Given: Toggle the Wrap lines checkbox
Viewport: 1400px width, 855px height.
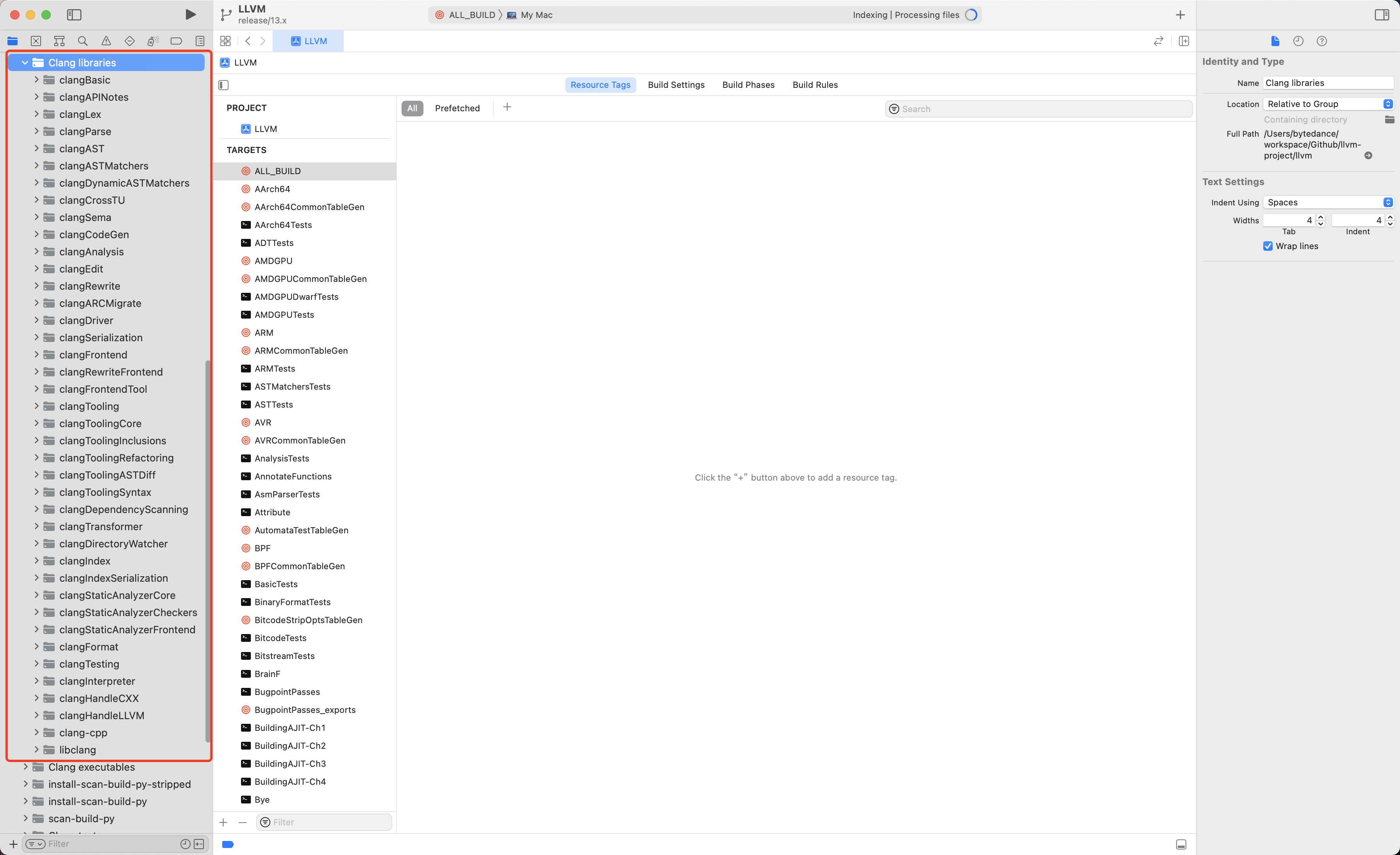Looking at the screenshot, I should coord(1268,246).
